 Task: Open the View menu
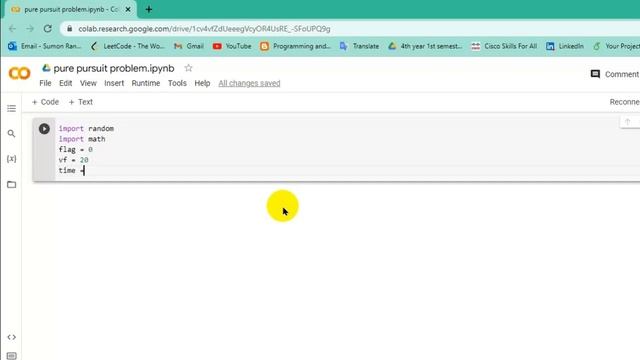(x=88, y=83)
